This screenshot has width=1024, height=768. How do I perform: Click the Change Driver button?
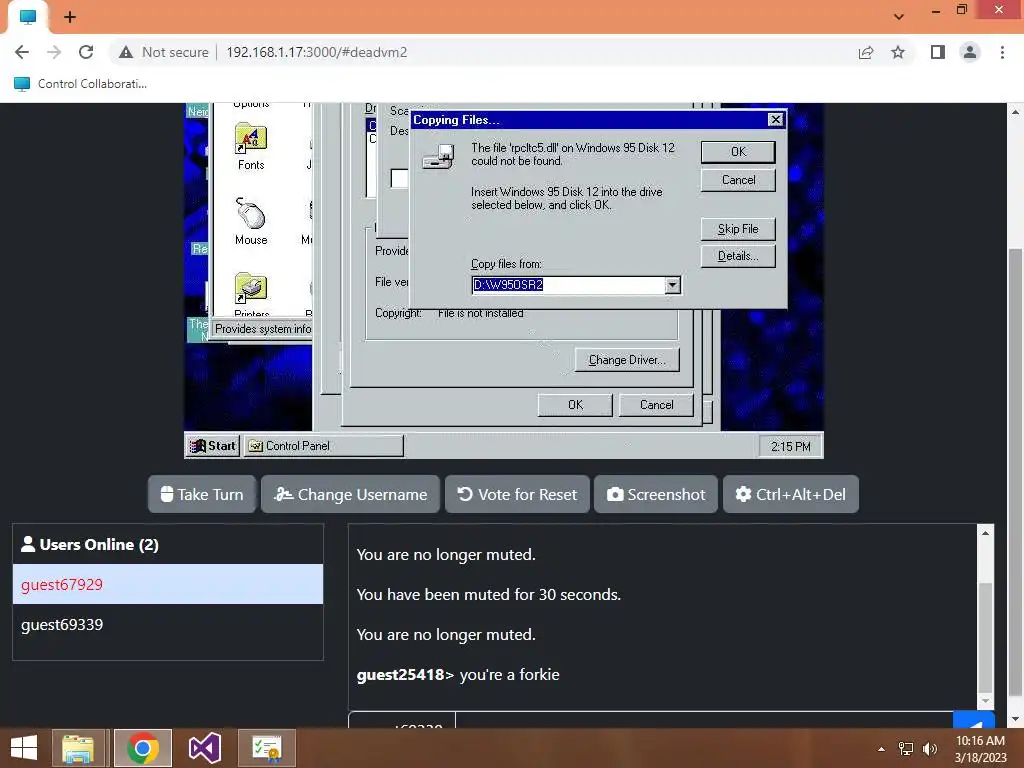tap(627, 360)
